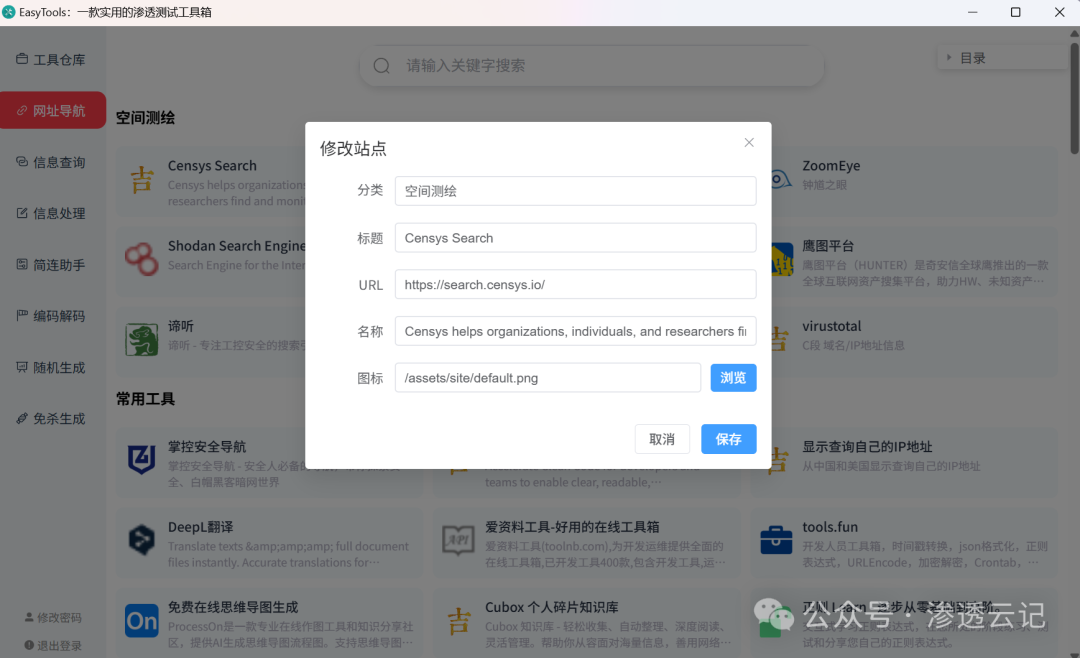The image size is (1080, 658).
Task: Click 退出登录 to log out
Action: pos(53,646)
